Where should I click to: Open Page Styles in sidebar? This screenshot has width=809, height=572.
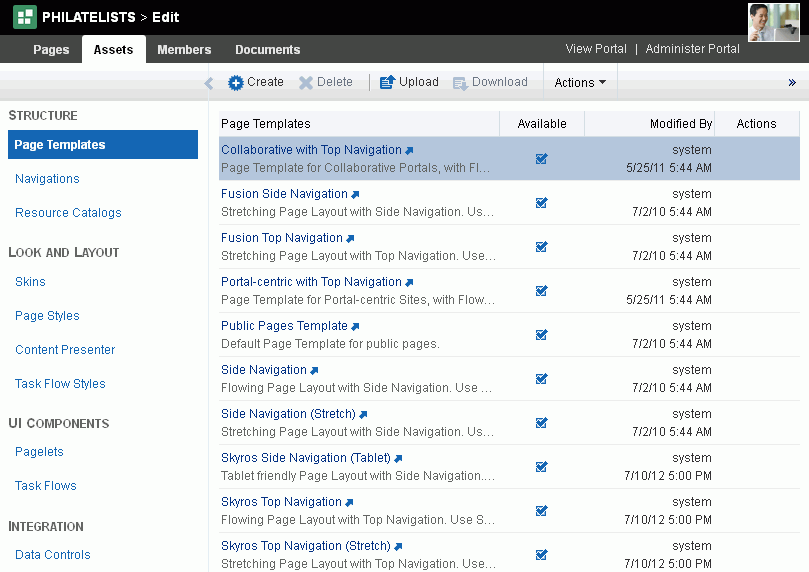[47, 316]
